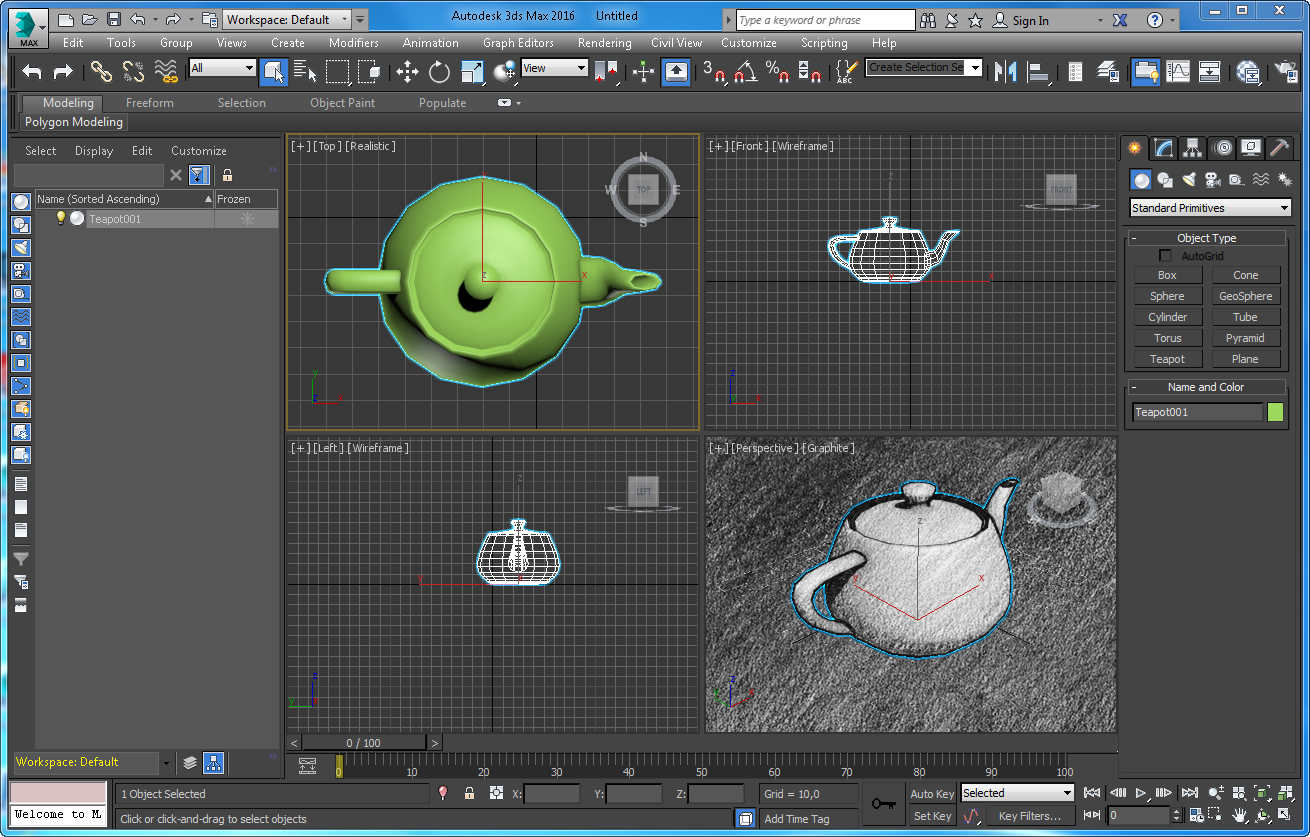1310x837 pixels.
Task: Open the Utilities hammer panel tab
Action: click(1279, 148)
